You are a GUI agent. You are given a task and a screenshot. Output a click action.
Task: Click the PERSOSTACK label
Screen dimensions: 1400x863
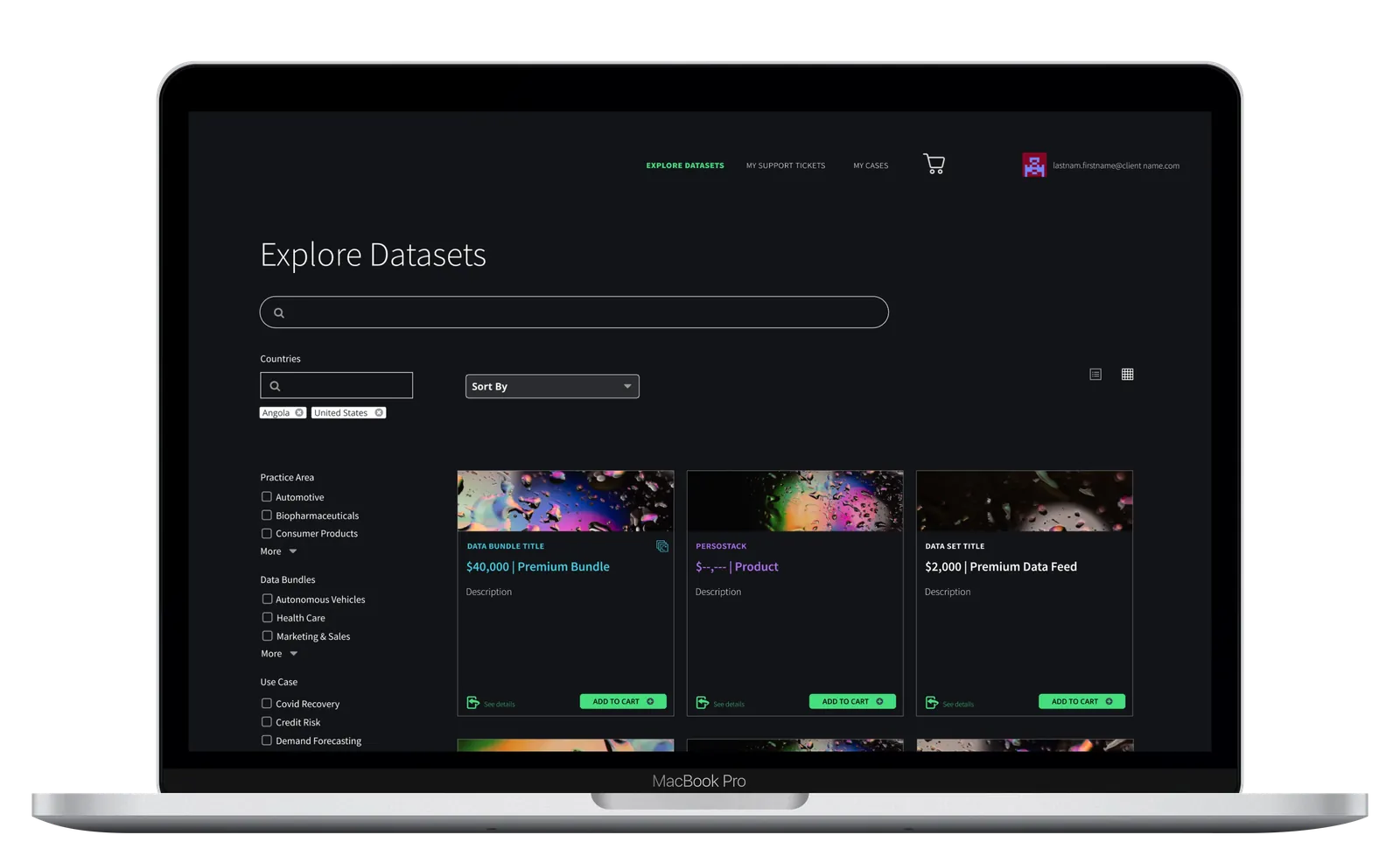(x=721, y=546)
